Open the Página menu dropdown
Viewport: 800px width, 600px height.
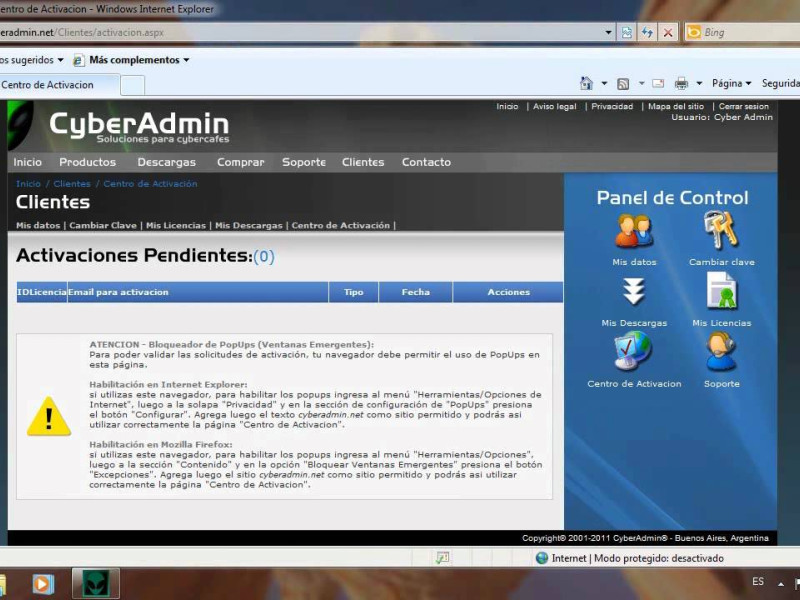(732, 83)
